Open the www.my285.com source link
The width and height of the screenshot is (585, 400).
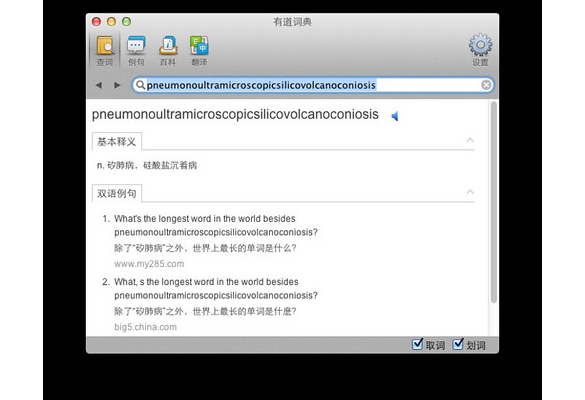149,264
